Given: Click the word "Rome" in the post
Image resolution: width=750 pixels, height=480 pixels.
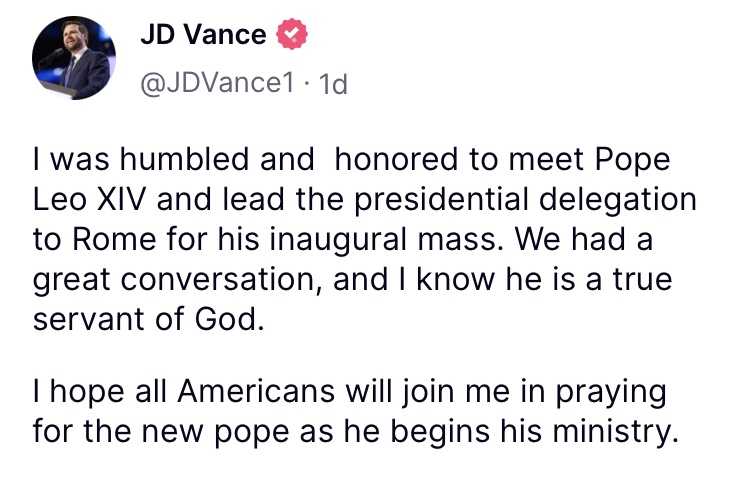Looking at the screenshot, I should tap(114, 239).
